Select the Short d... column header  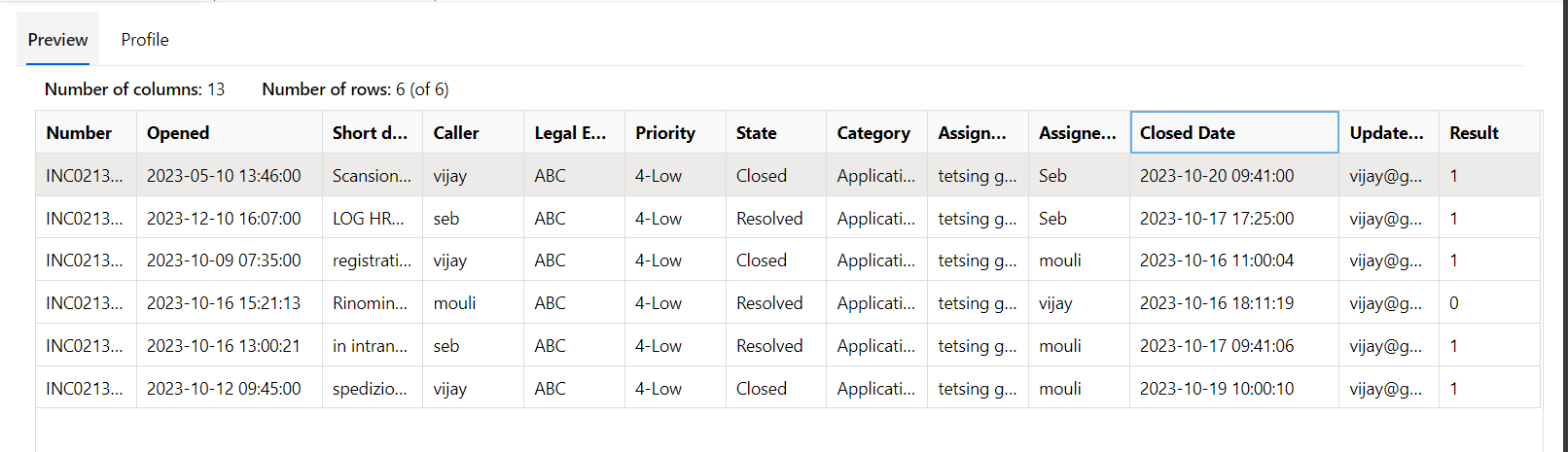(373, 132)
